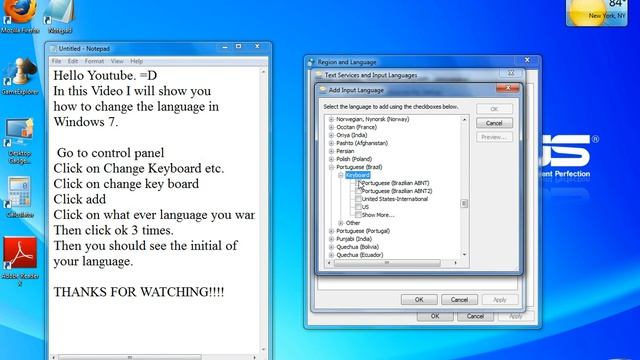Image resolution: width=640 pixels, height=360 pixels.
Task: Click Cancel in Region and Language window
Action: click(475, 316)
